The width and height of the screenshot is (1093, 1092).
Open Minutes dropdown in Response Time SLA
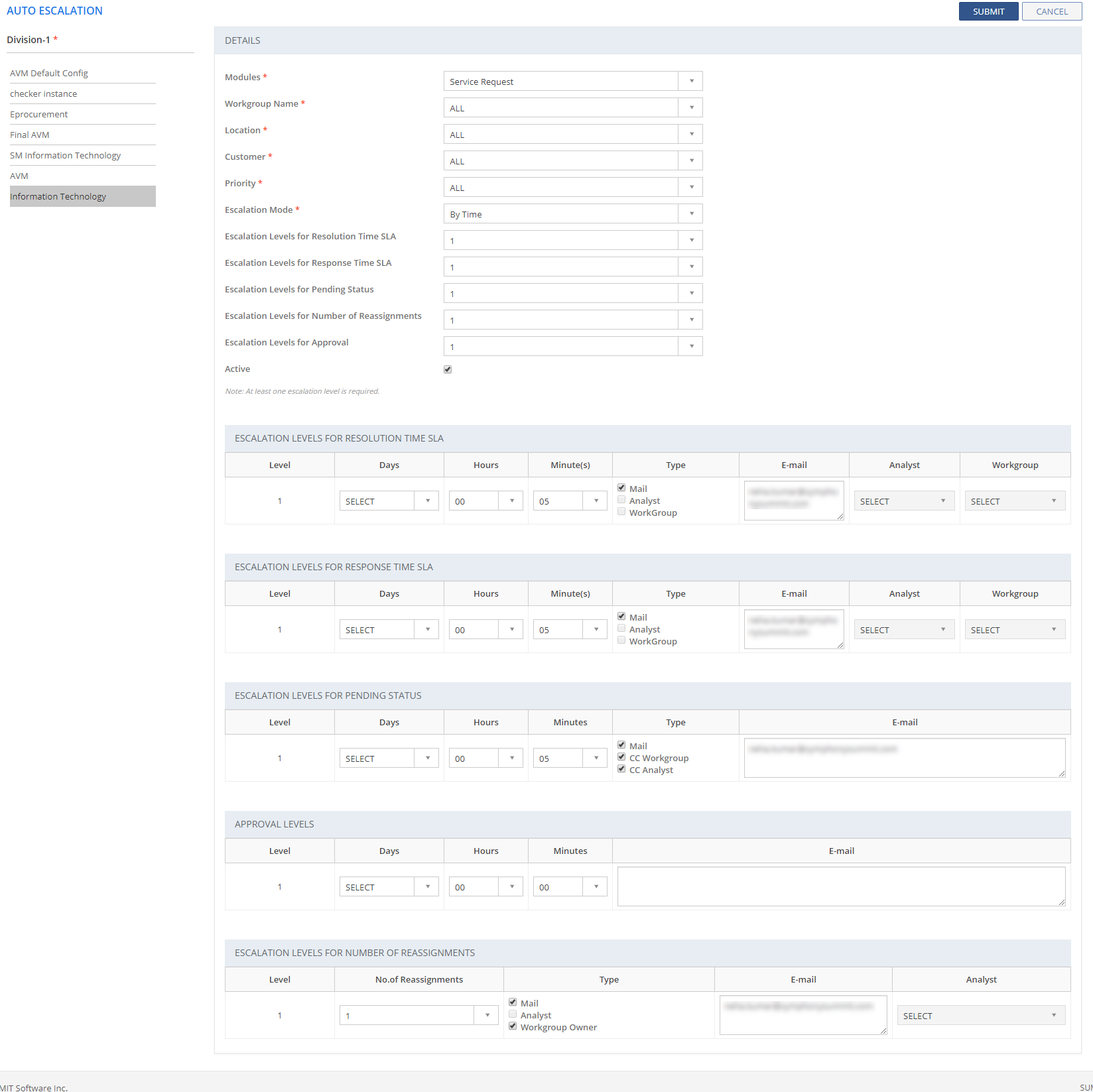coord(570,630)
